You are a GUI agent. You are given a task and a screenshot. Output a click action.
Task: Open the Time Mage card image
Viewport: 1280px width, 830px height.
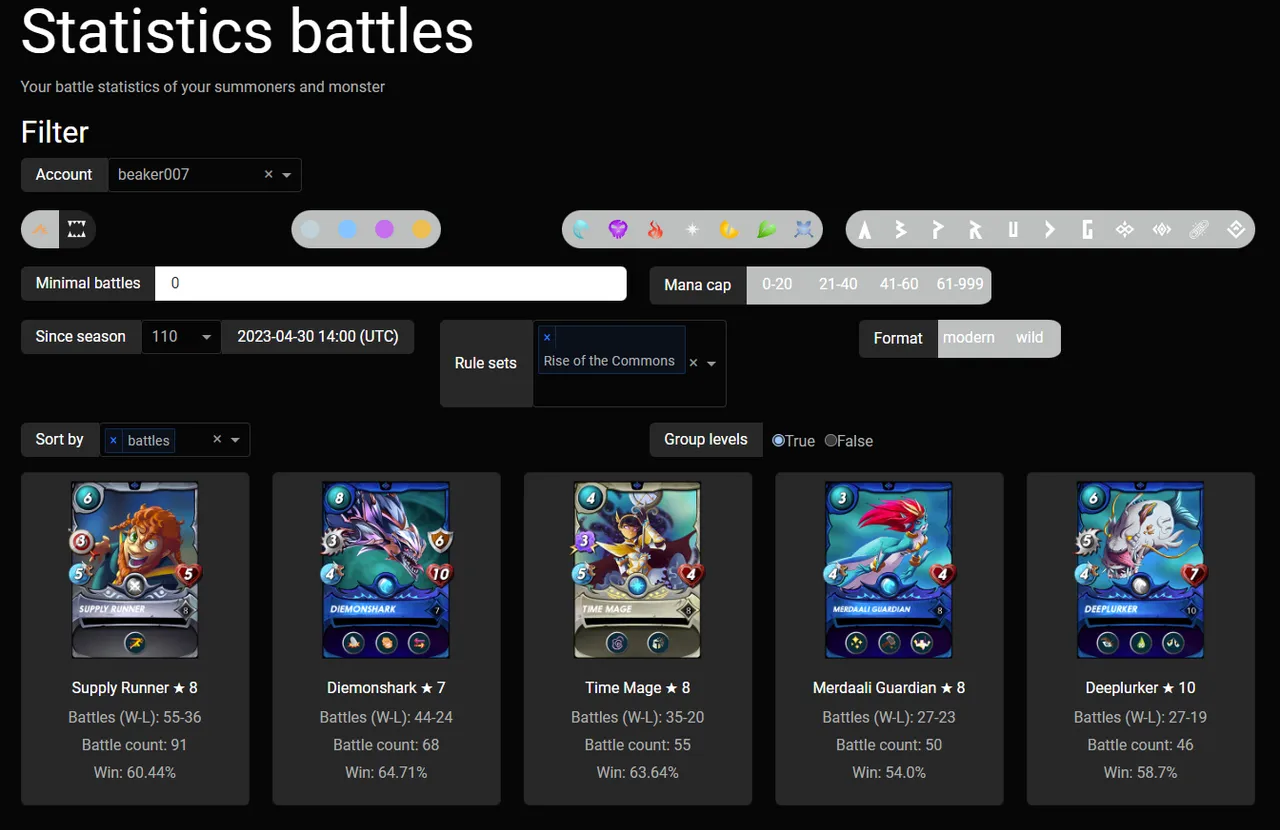(638, 570)
